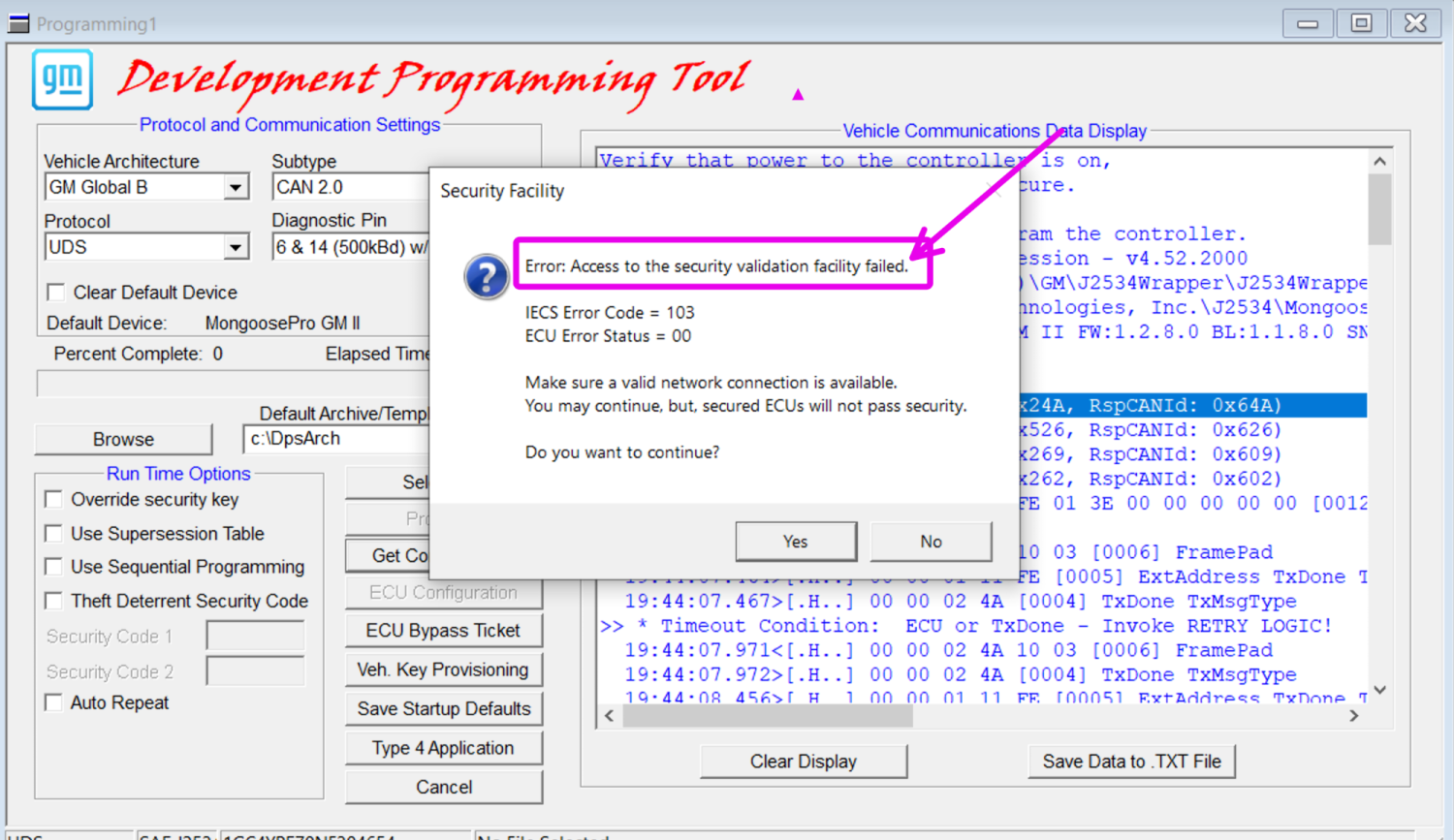This screenshot has height=840, width=1454.
Task: Click the ECU Configuration button
Action: tap(444, 592)
